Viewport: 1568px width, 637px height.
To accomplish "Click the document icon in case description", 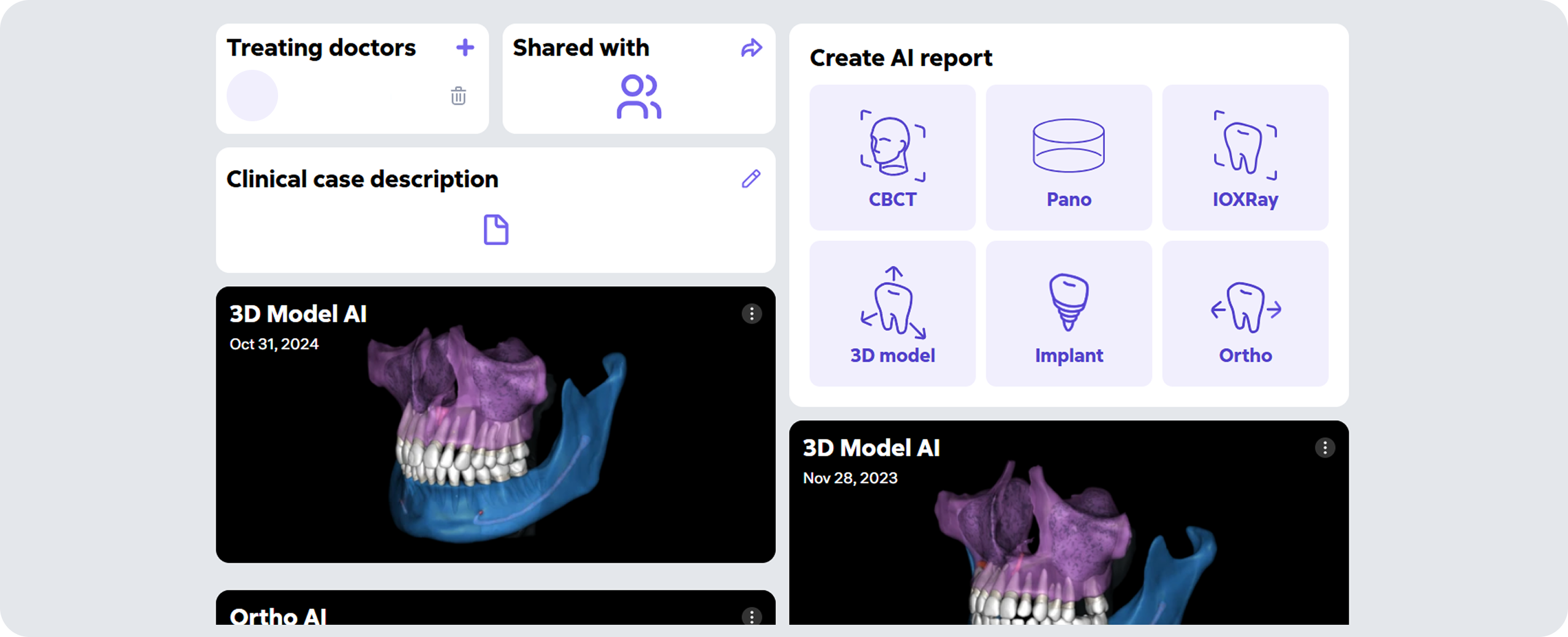I will tap(496, 230).
